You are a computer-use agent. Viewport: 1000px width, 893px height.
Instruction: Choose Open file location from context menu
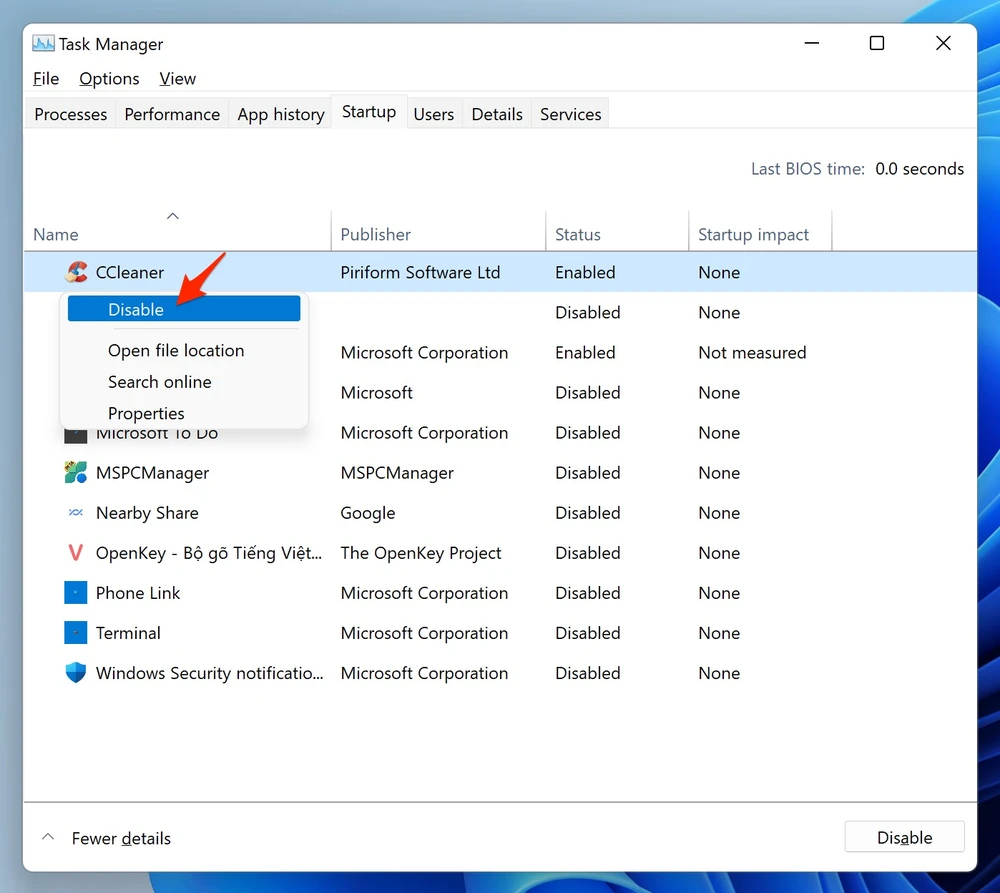pyautogui.click(x=176, y=350)
